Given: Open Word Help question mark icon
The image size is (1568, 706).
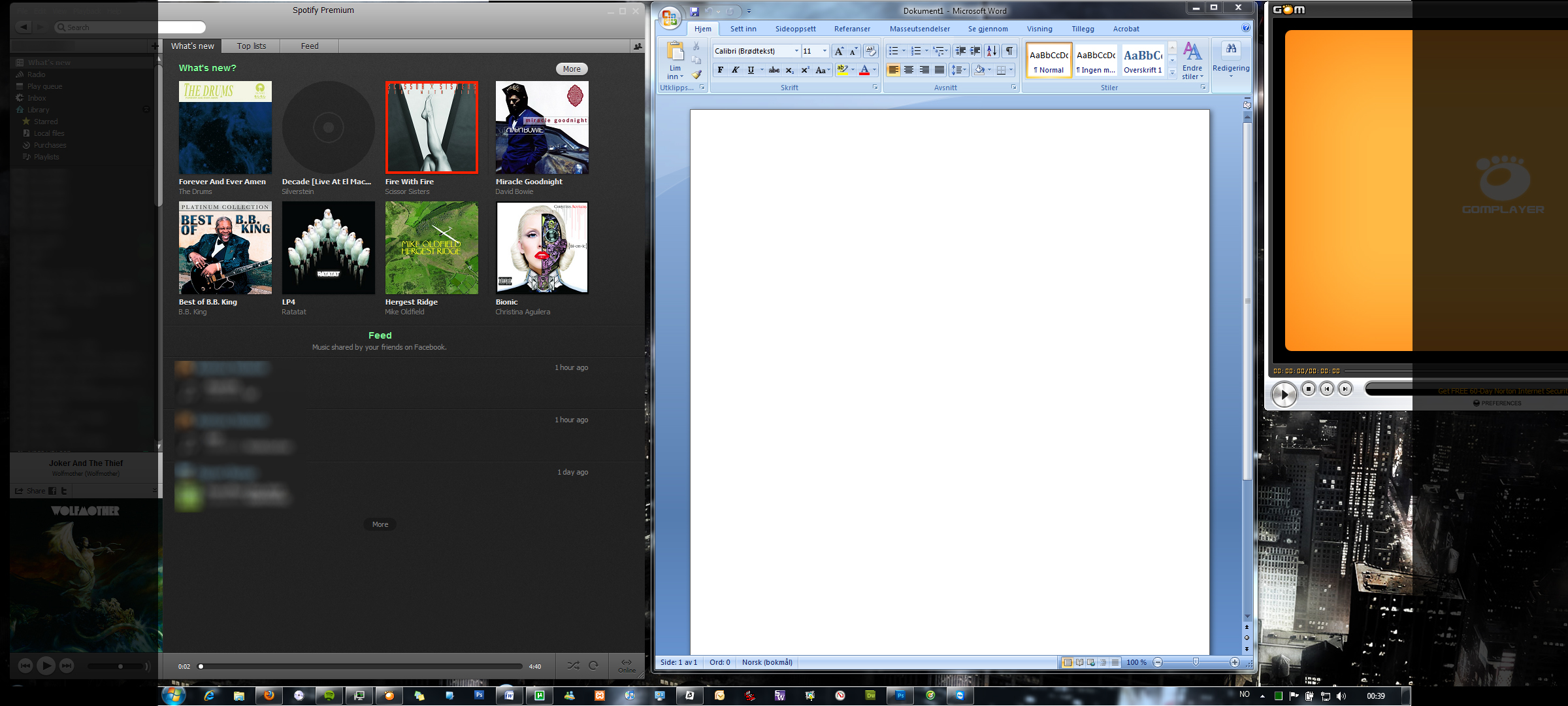Looking at the screenshot, I should (1246, 28).
